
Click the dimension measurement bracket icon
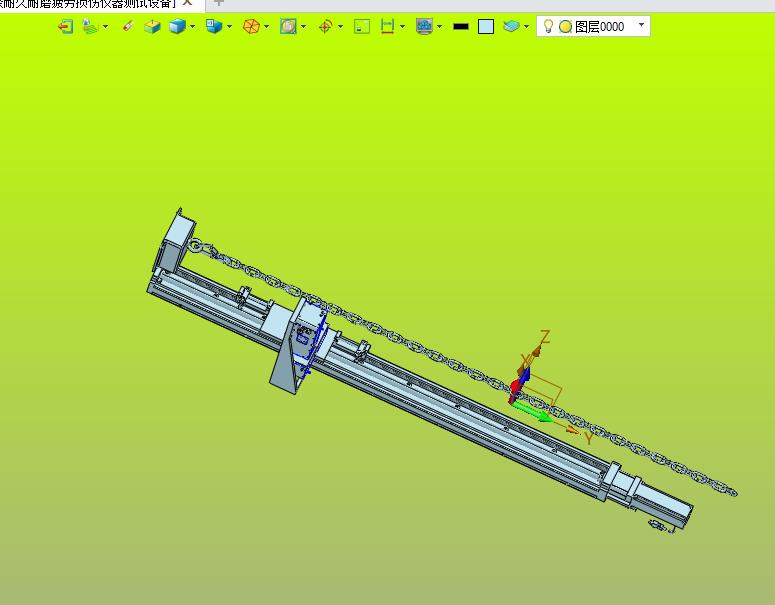387,26
